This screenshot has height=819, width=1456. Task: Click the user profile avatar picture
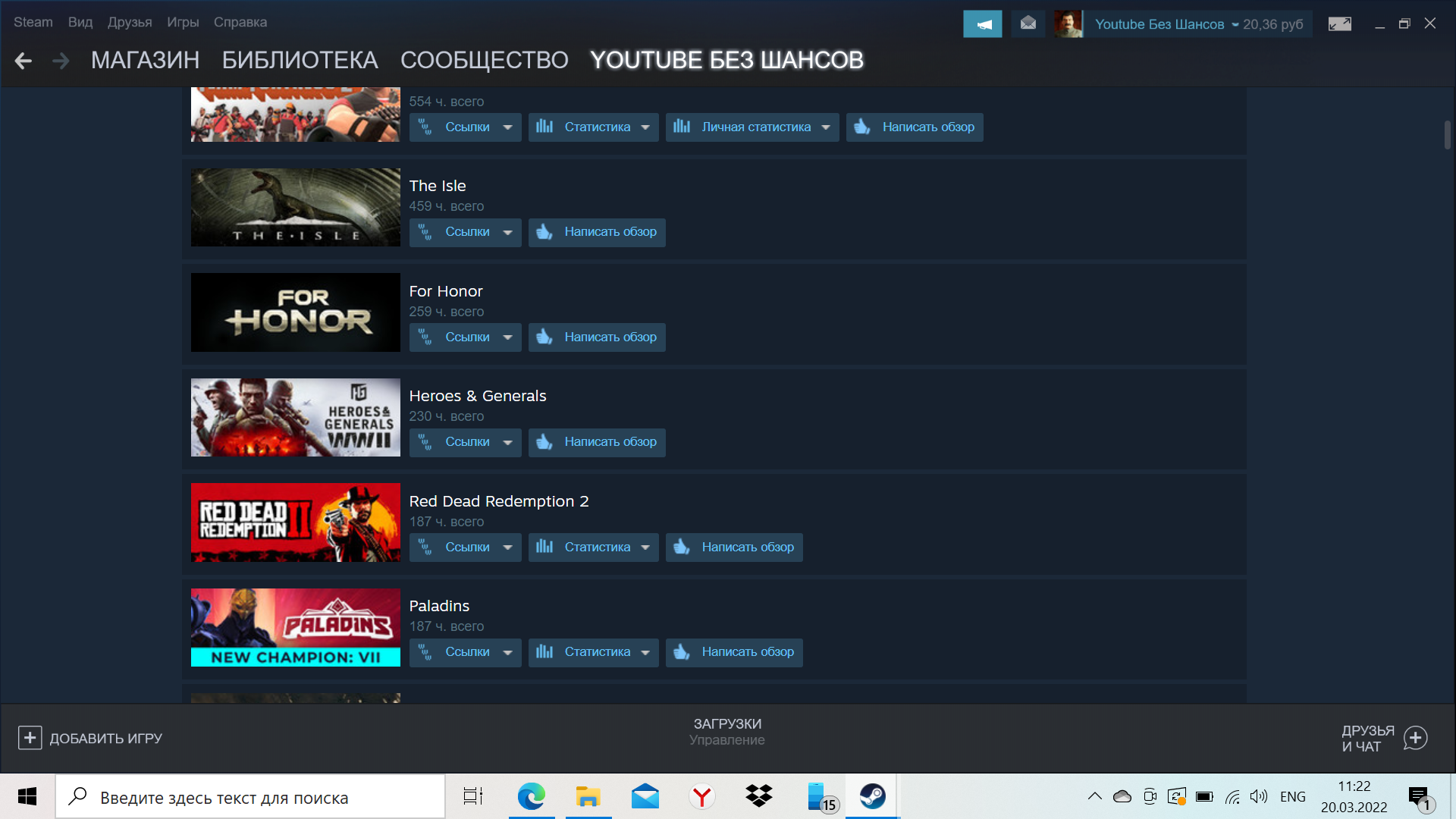1068,24
